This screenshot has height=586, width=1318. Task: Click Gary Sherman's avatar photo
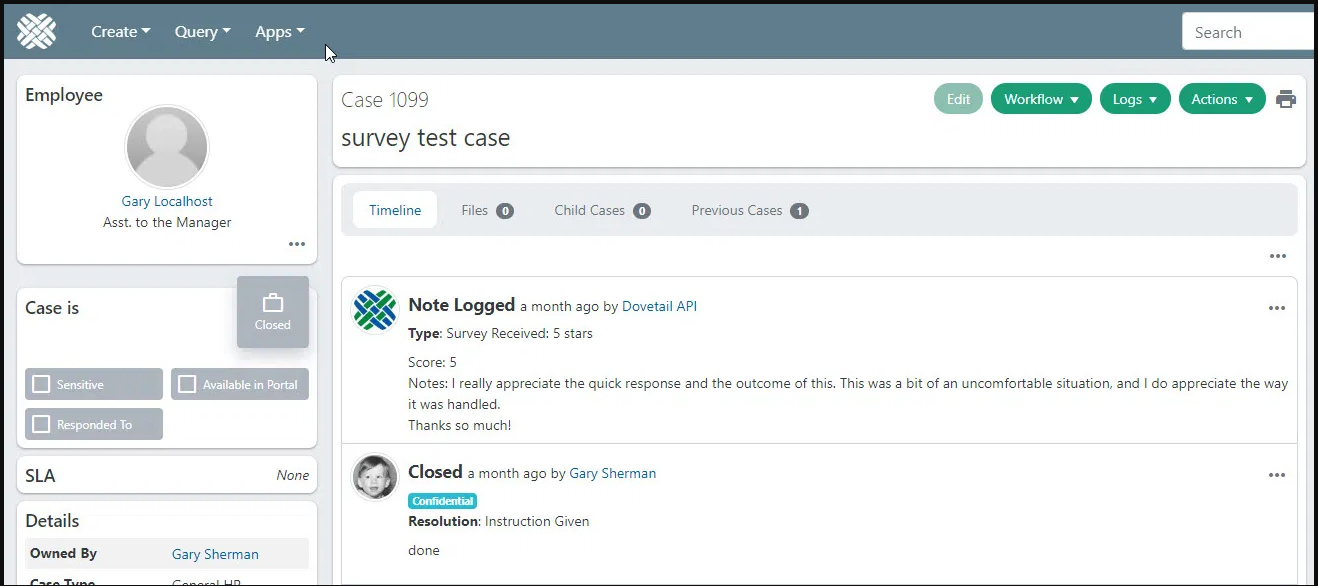tap(375, 478)
